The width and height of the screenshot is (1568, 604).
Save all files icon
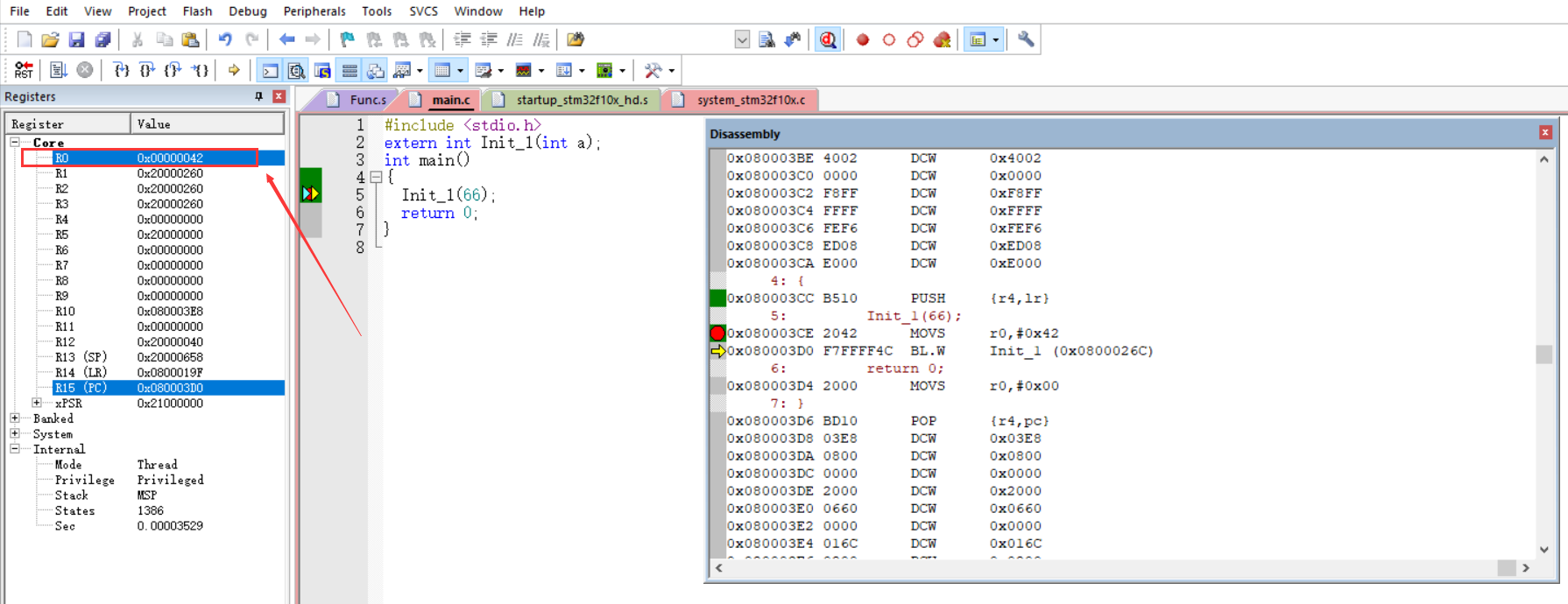[x=103, y=39]
